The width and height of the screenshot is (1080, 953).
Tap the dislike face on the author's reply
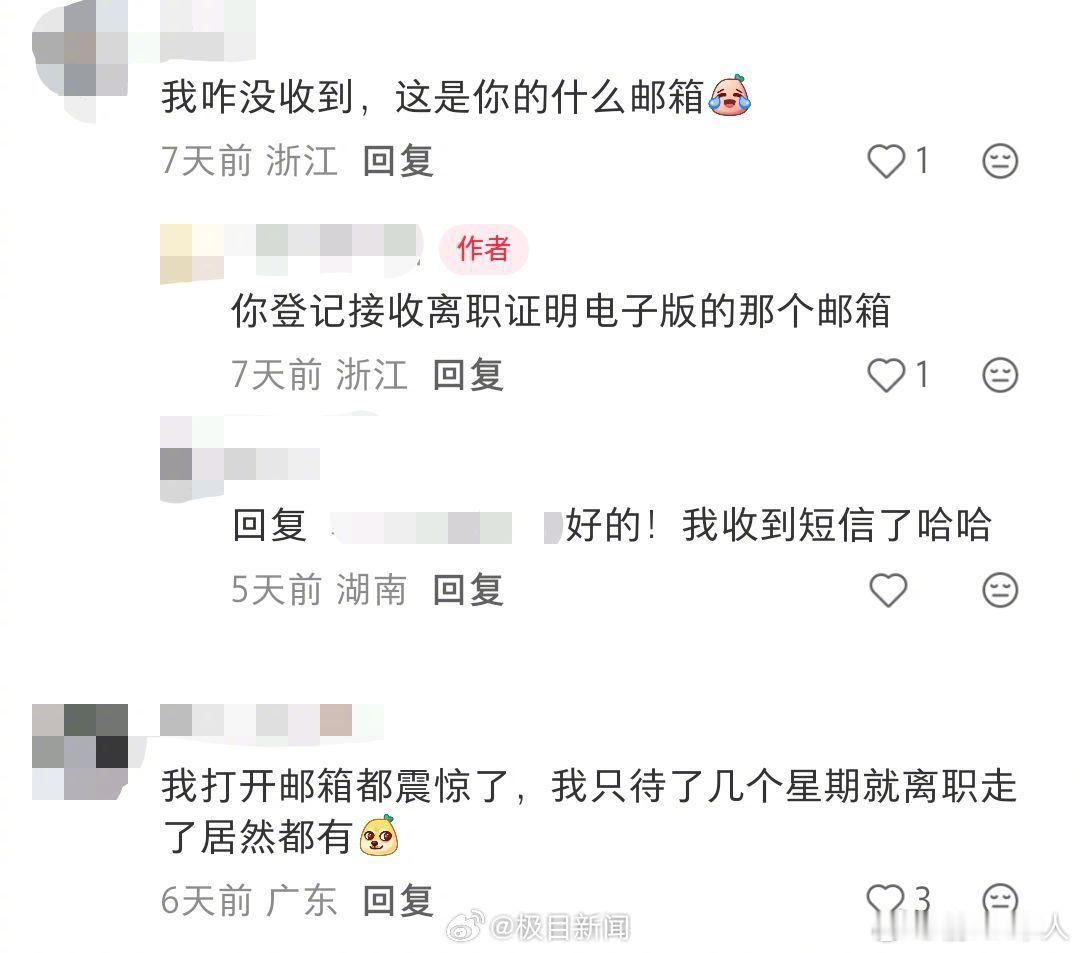click(x=999, y=375)
